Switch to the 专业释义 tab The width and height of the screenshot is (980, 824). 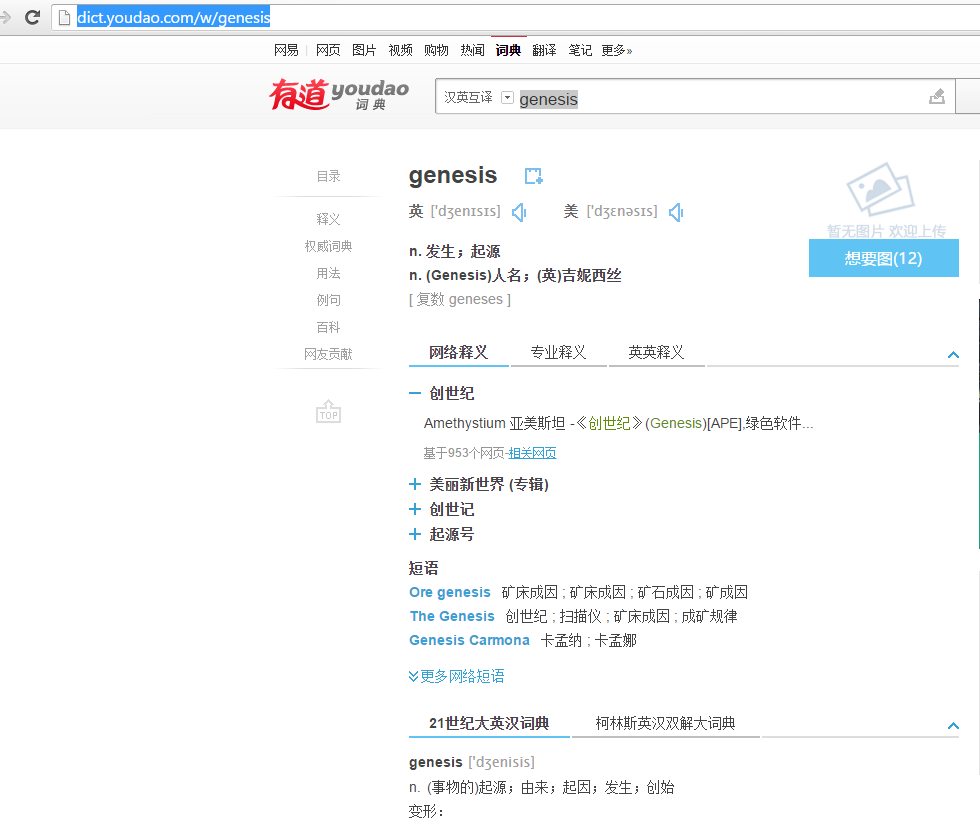click(558, 353)
